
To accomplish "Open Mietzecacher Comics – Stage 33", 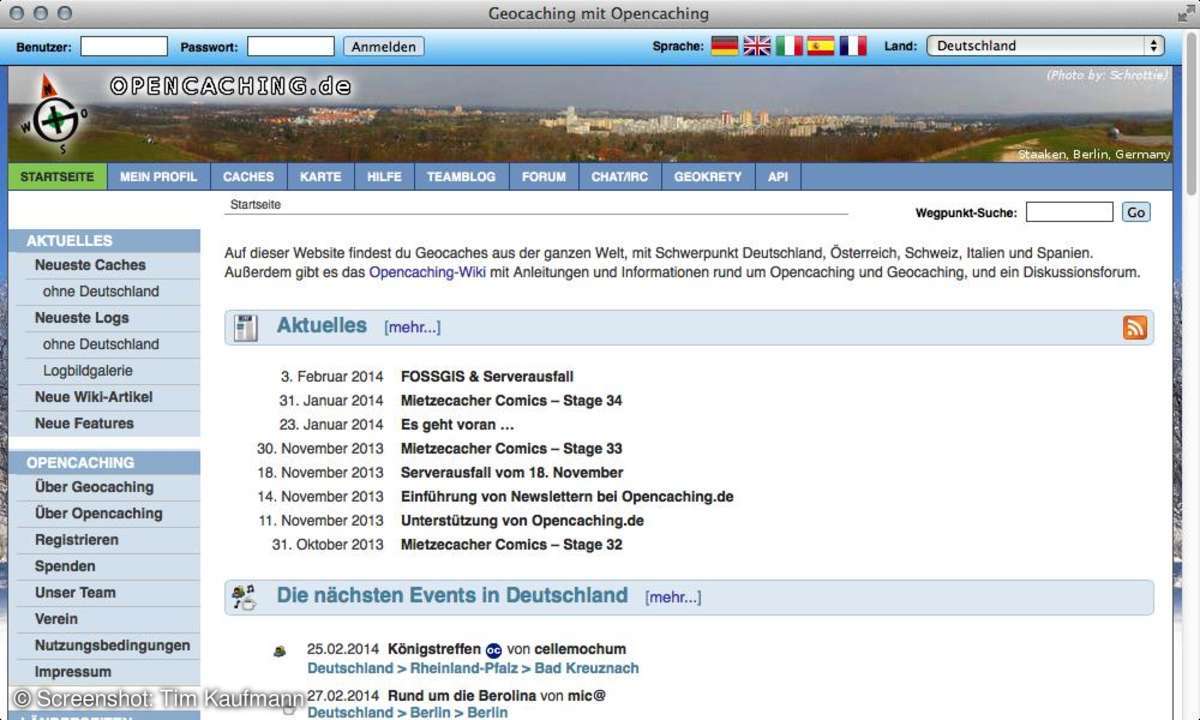I will (511, 449).
